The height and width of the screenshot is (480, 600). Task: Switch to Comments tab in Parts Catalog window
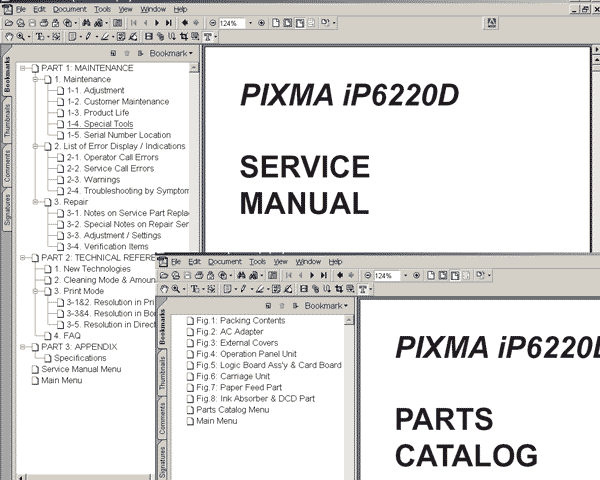pos(162,418)
